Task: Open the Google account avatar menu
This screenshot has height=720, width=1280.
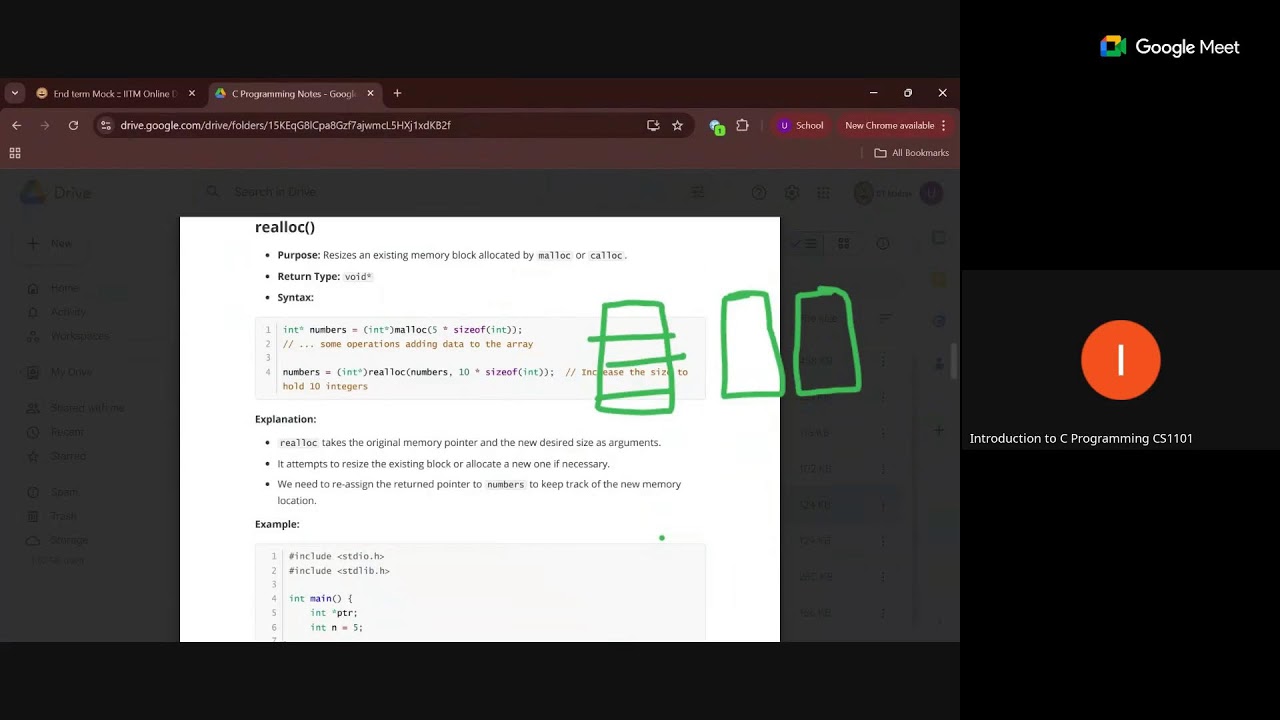Action: click(x=931, y=193)
